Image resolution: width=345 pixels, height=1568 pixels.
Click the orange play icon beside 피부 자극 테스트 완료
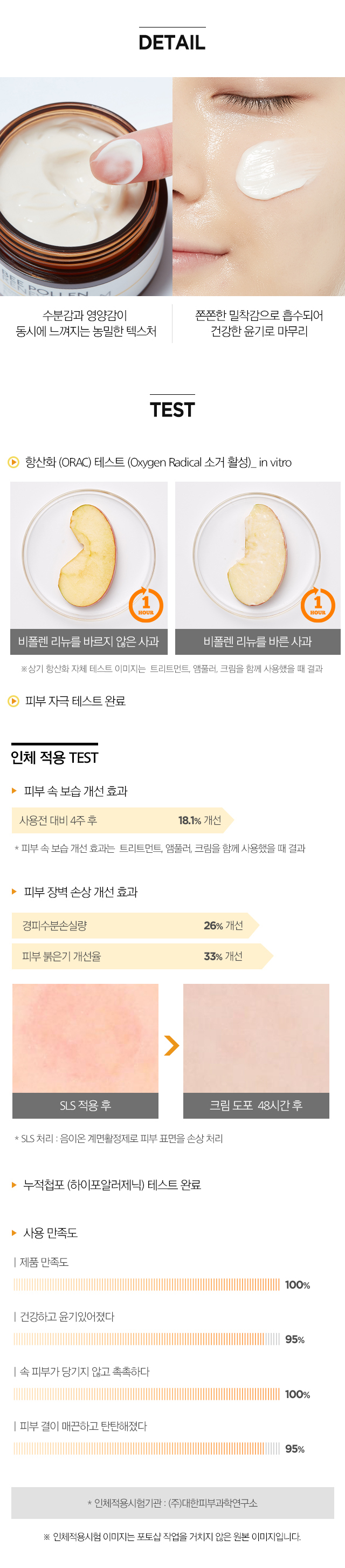[13, 701]
